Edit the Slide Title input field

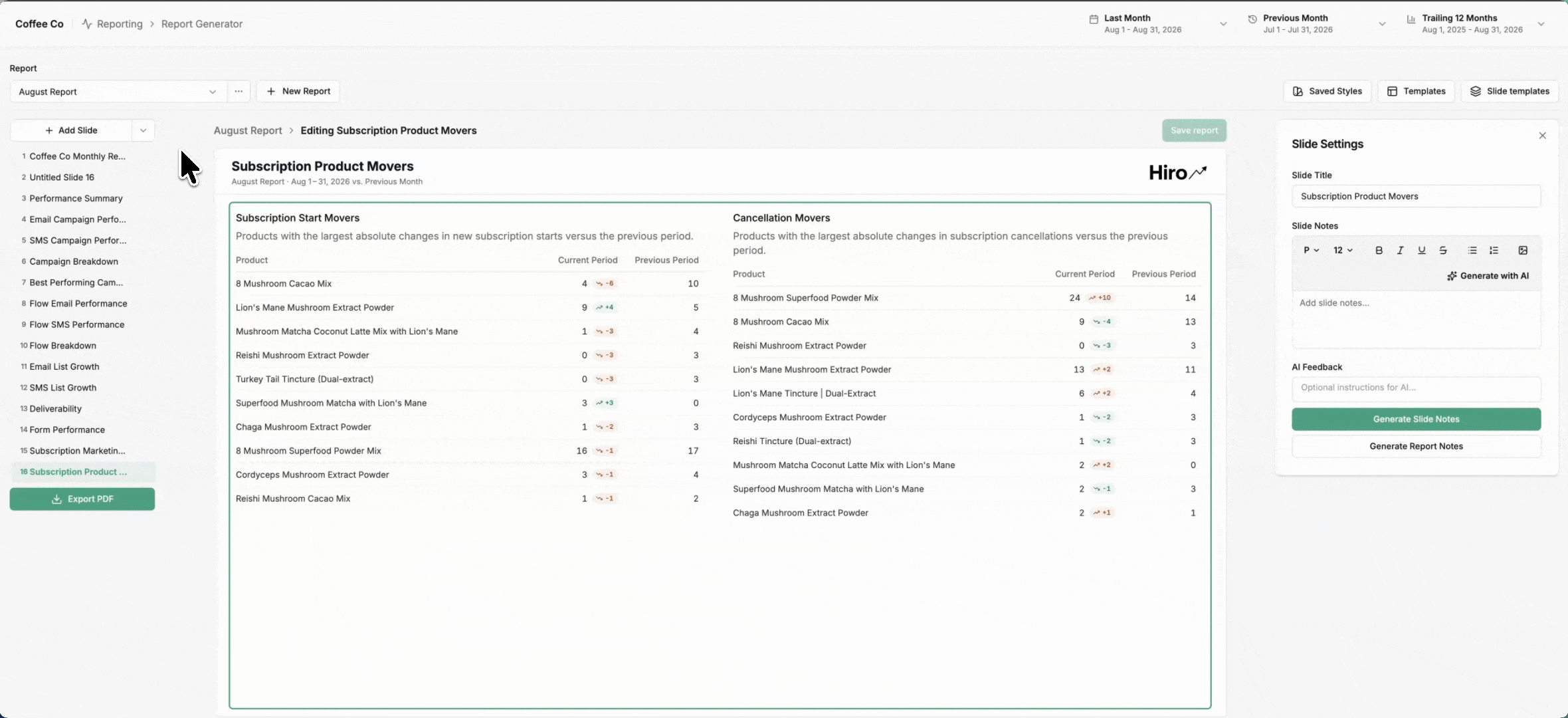click(1416, 196)
